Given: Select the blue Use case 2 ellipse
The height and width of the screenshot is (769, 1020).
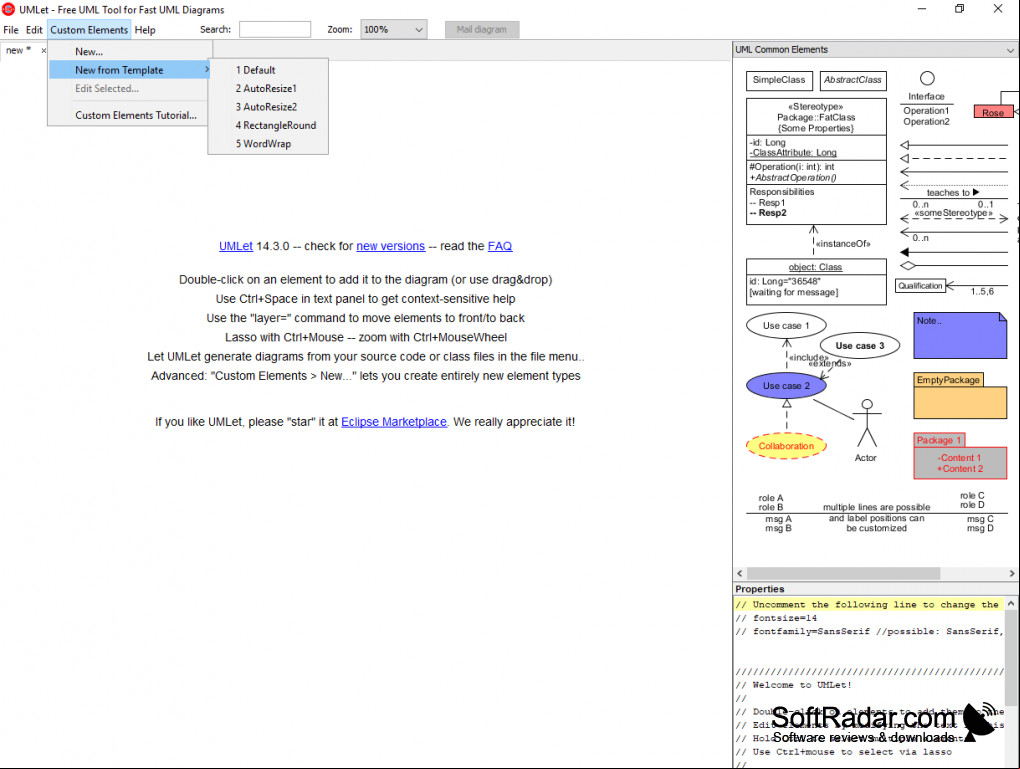Looking at the screenshot, I should tap(786, 386).
